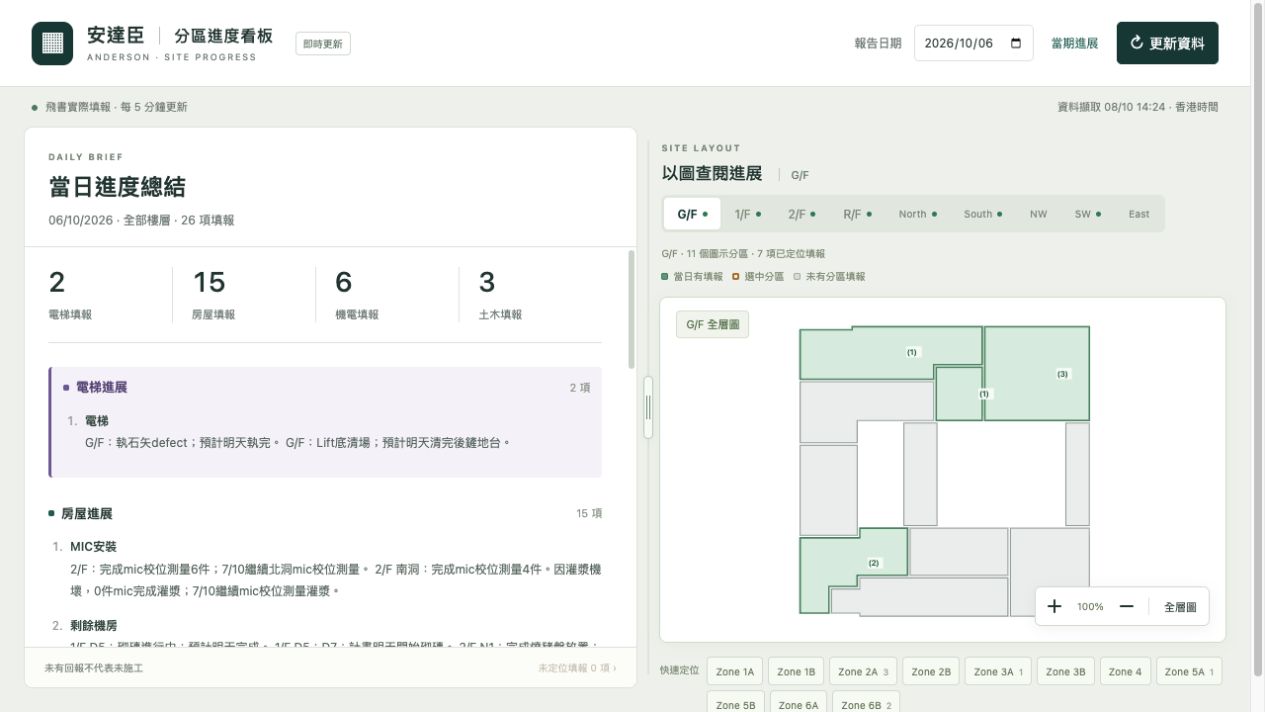Jump to Zone 3A quick locate
The width and height of the screenshot is (1265, 712).
click(998, 672)
